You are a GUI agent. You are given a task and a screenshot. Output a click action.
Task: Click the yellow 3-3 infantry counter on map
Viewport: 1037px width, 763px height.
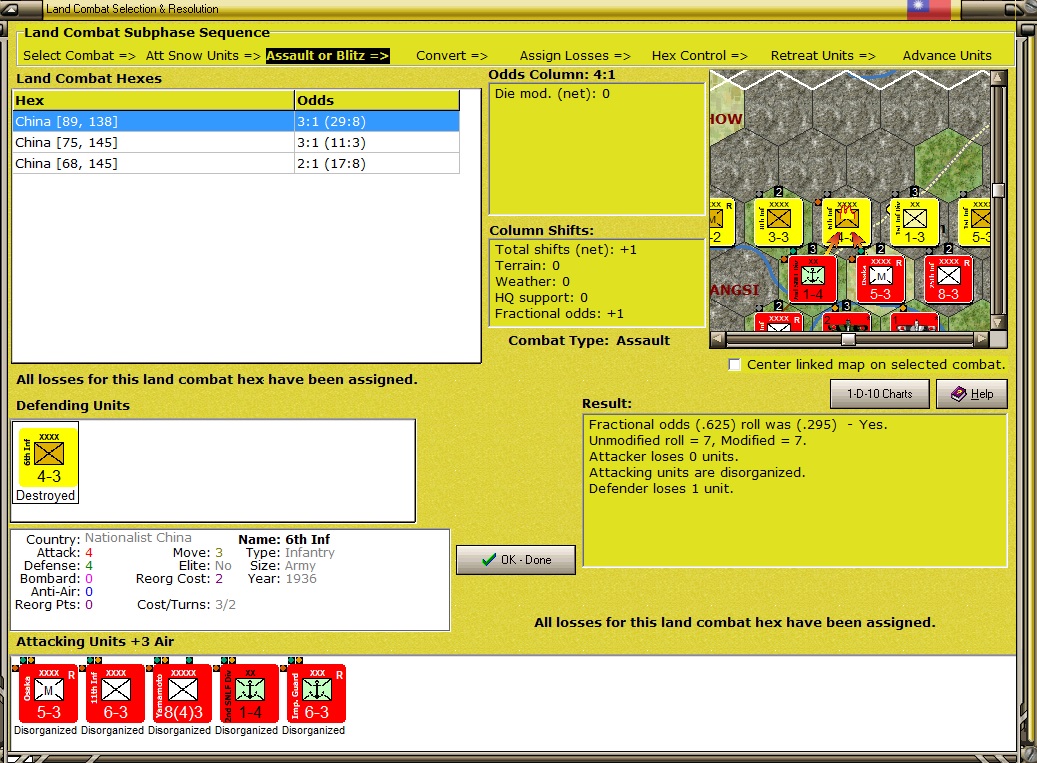tap(778, 223)
